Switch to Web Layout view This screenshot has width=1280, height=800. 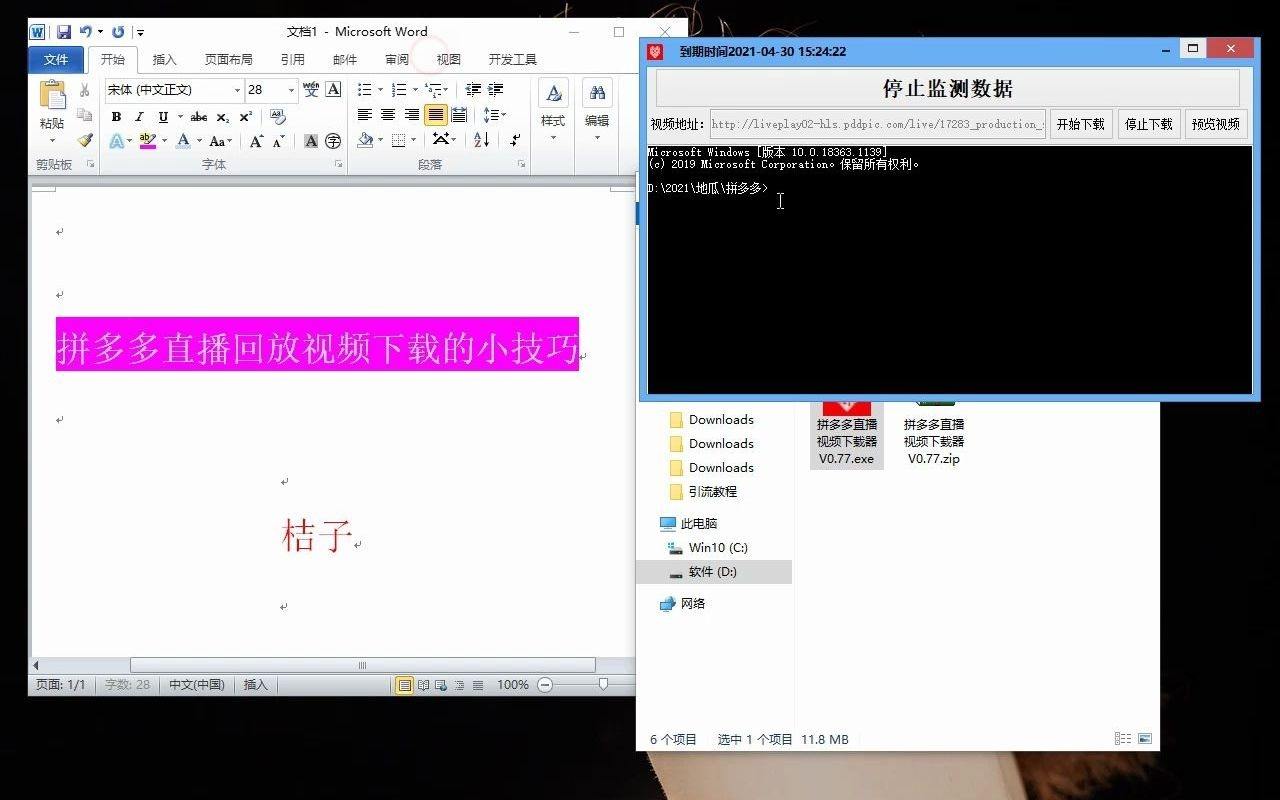tap(441, 685)
